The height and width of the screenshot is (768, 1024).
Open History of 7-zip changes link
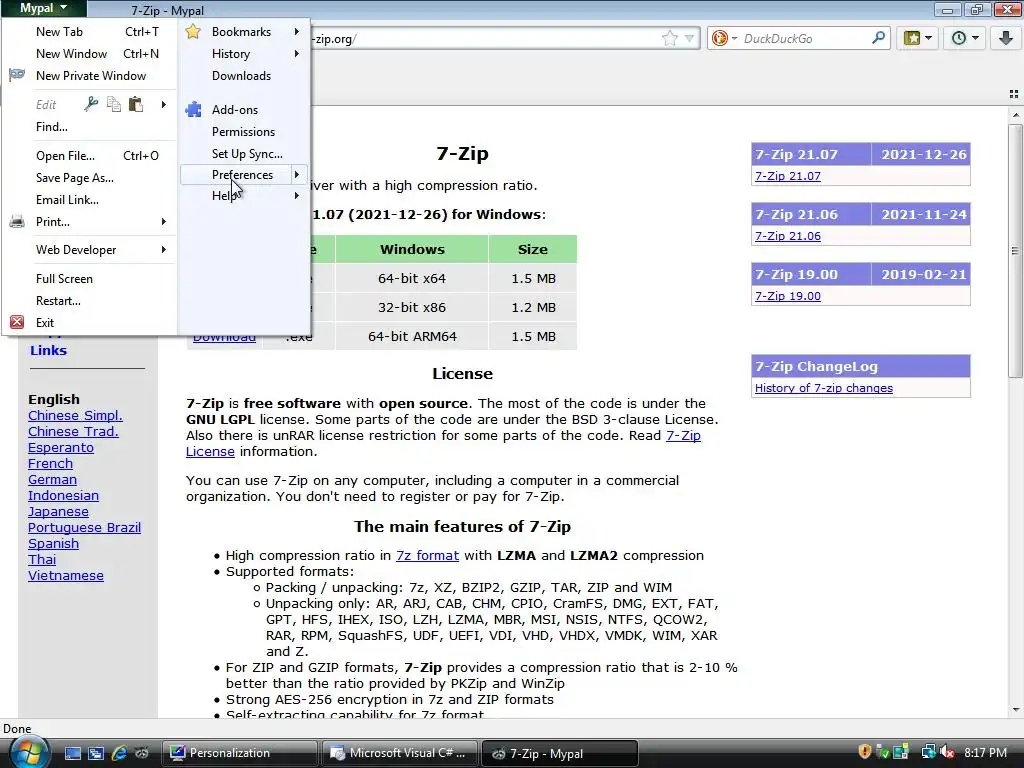[824, 388]
